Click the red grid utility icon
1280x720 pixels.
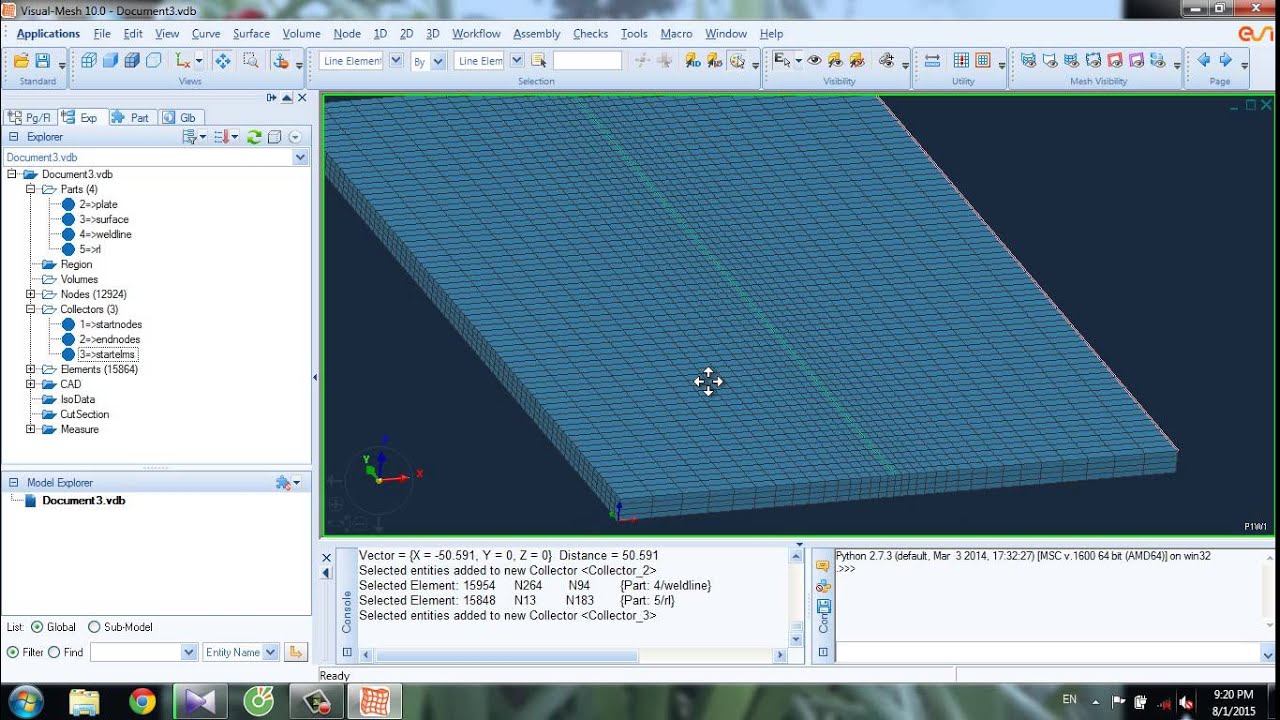coord(983,61)
